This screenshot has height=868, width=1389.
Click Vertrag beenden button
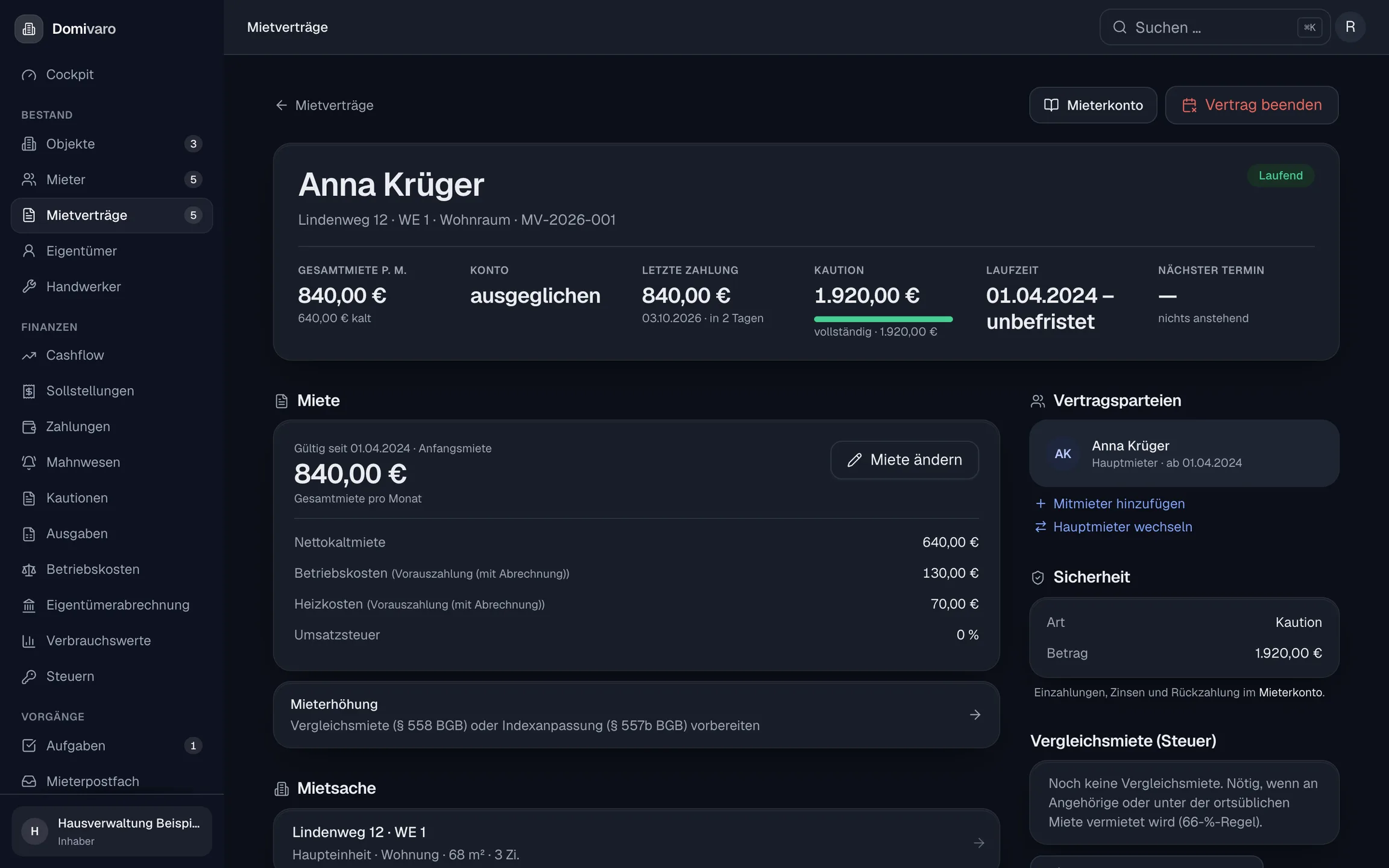coord(1252,105)
